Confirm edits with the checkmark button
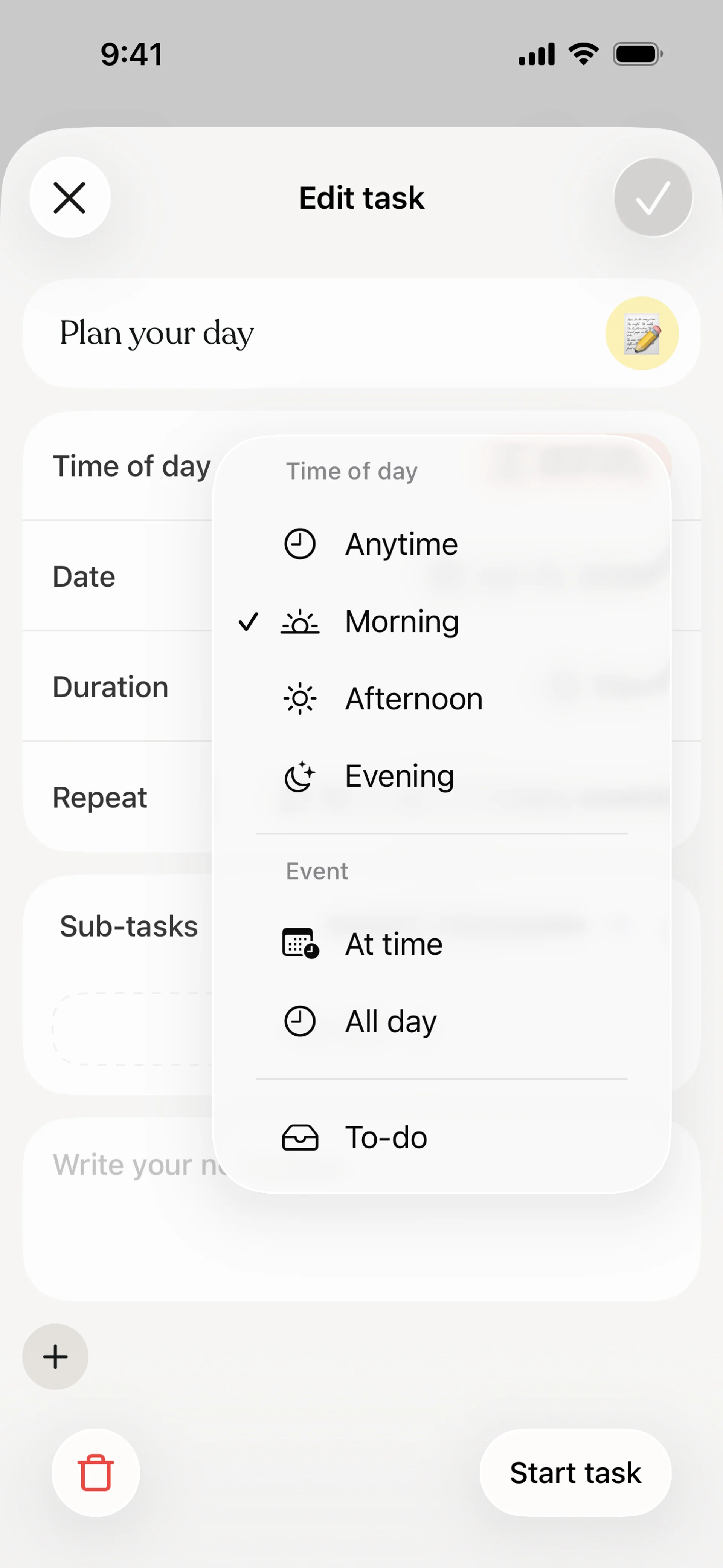 coord(653,197)
